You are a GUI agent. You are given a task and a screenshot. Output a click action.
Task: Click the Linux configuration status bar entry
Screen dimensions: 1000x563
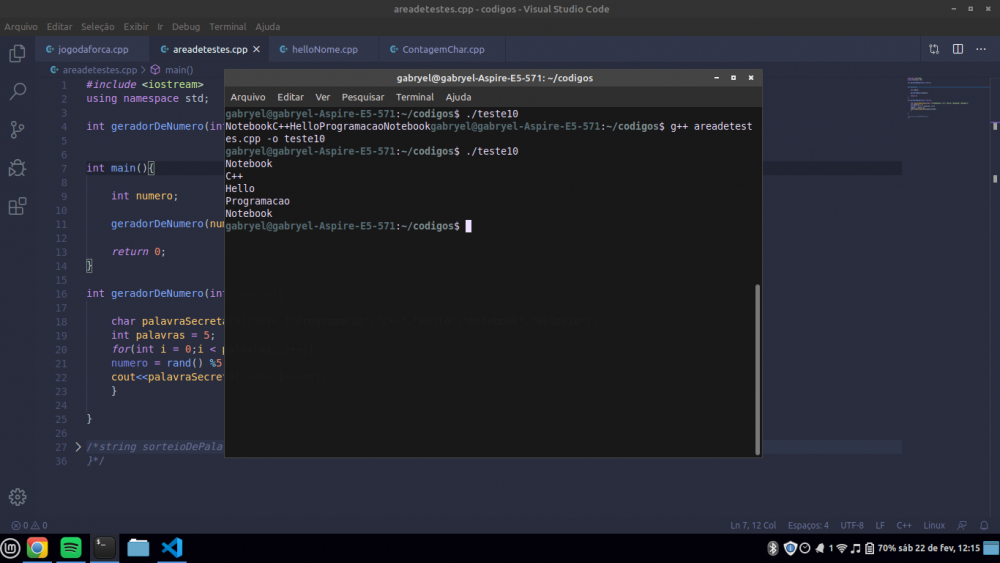(x=934, y=525)
